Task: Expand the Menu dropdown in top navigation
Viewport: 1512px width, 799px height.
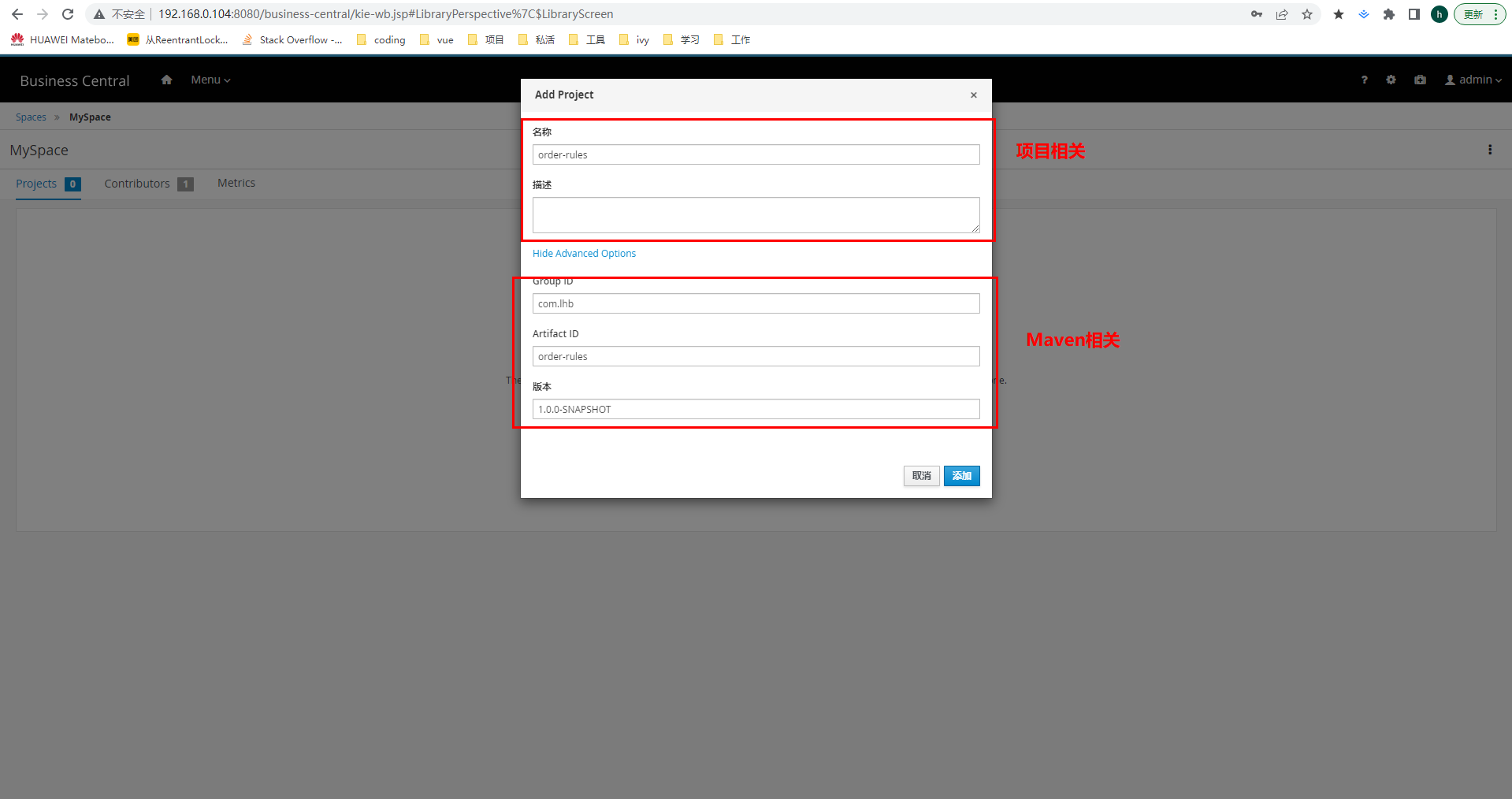Action: 210,80
